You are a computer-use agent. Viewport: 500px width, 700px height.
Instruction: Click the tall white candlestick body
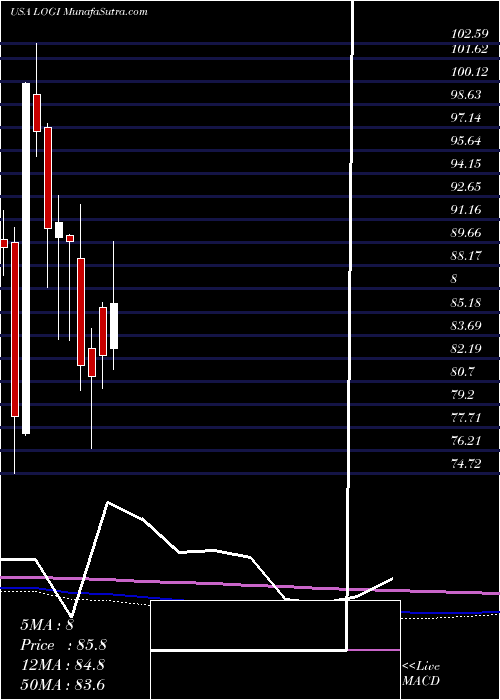pyautogui.click(x=26, y=258)
